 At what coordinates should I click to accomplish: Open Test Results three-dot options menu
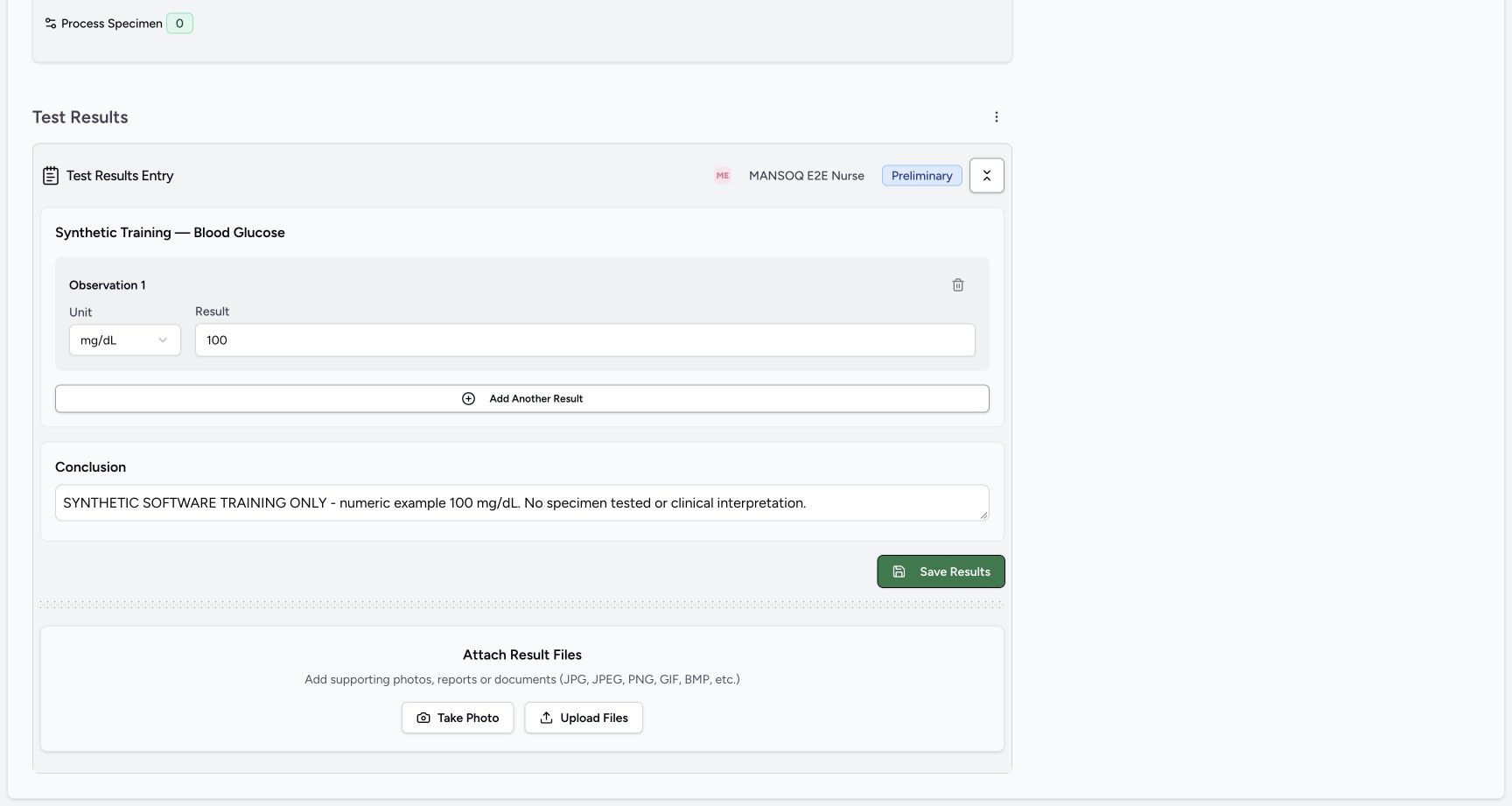pyautogui.click(x=996, y=117)
